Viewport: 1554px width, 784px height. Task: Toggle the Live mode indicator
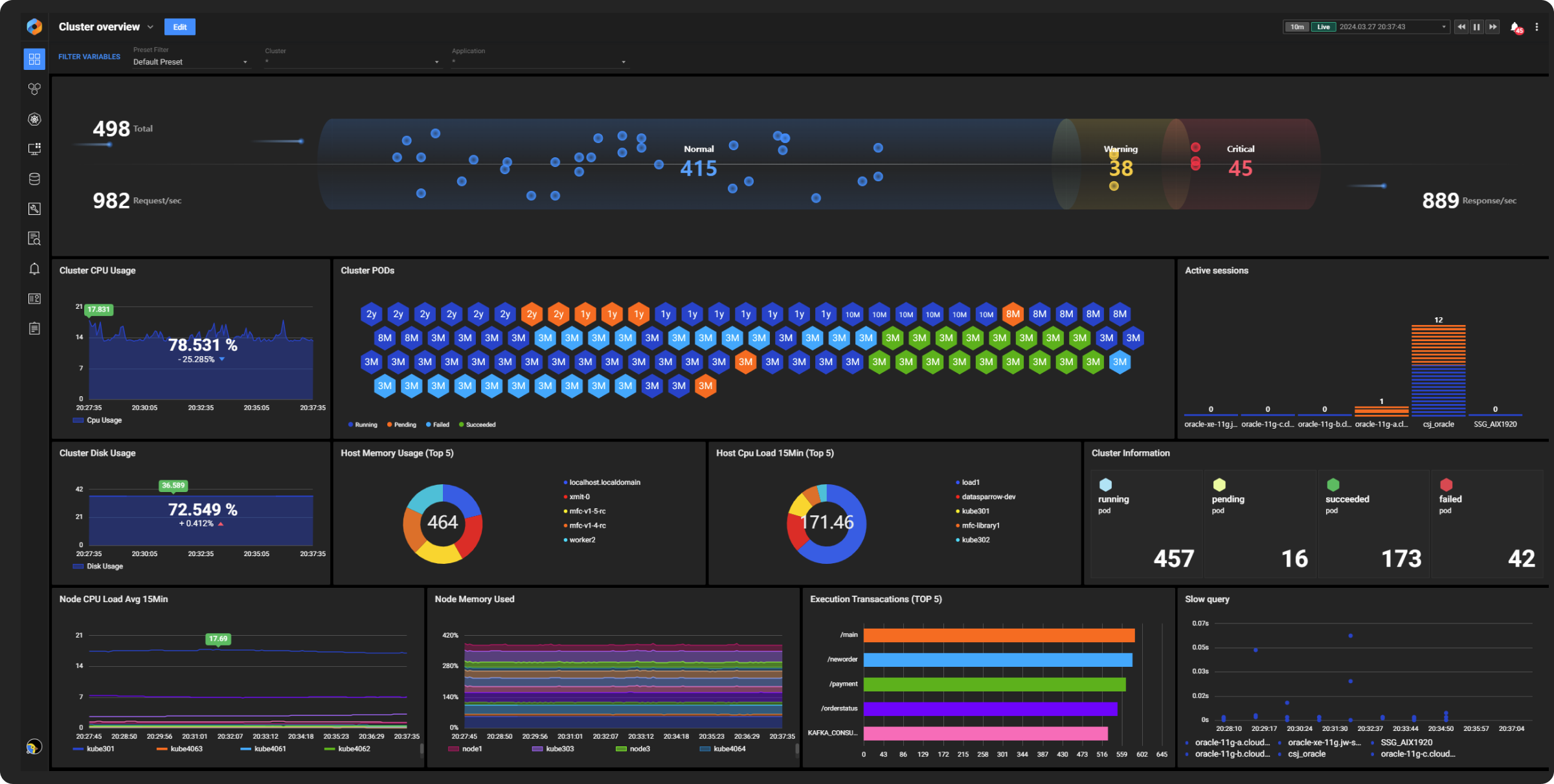click(x=1323, y=27)
